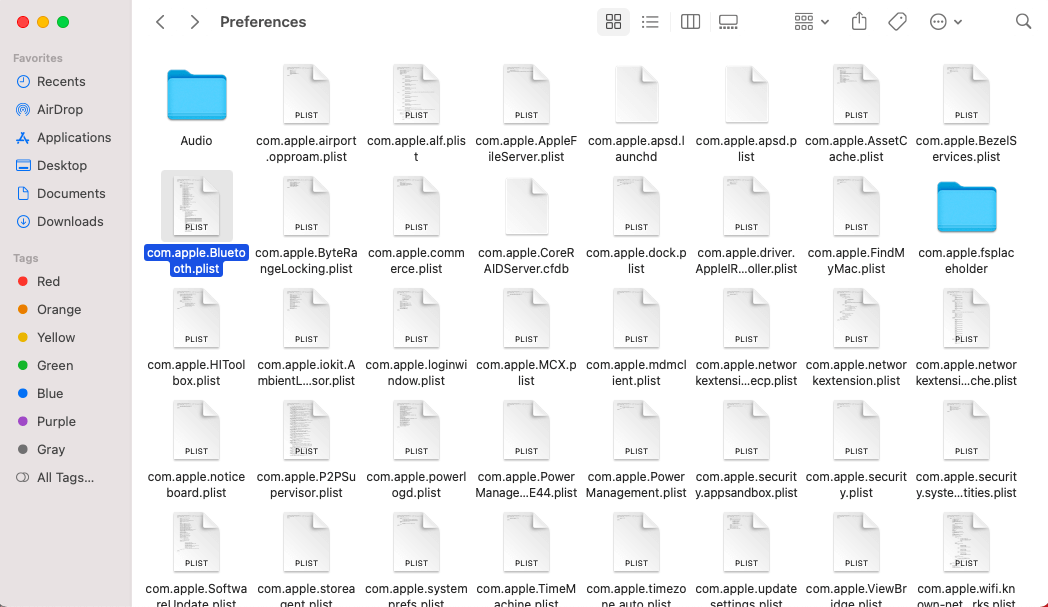1048x607 pixels.
Task: Select the Red tag color
Action: 48,281
